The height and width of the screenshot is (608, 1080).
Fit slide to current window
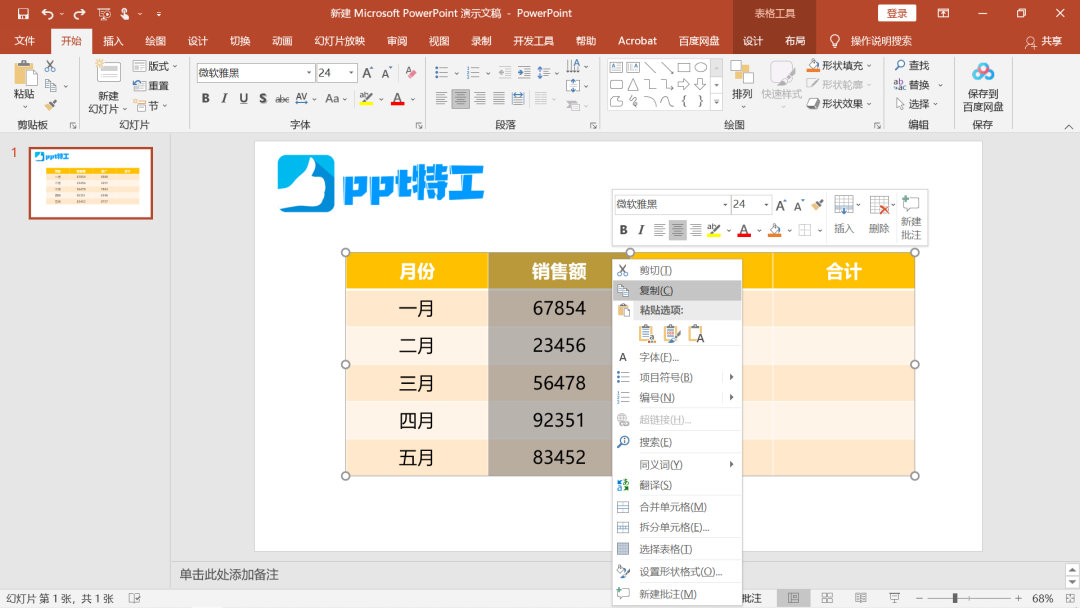tap(1070, 598)
